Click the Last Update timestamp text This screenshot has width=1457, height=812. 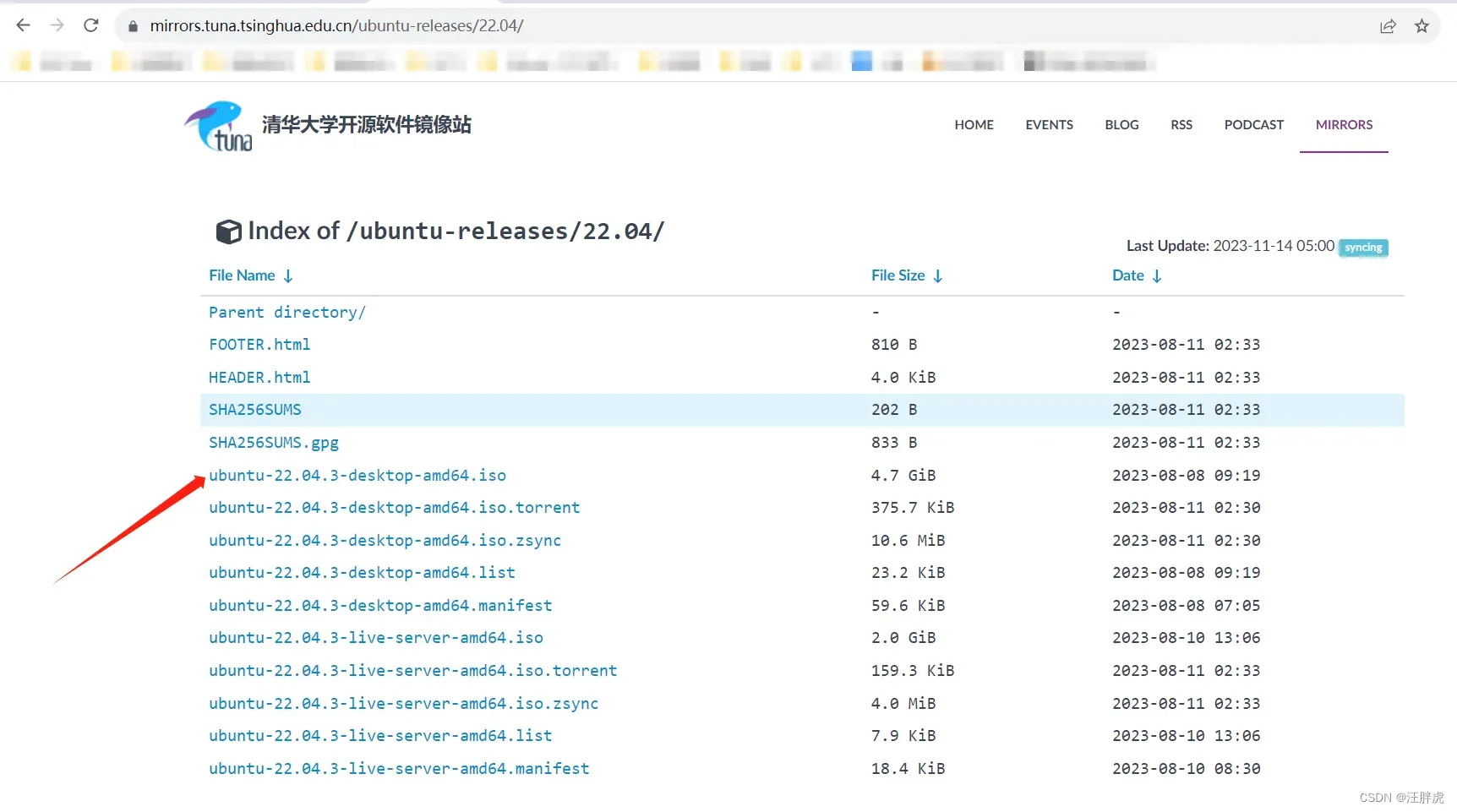pyautogui.click(x=1231, y=246)
